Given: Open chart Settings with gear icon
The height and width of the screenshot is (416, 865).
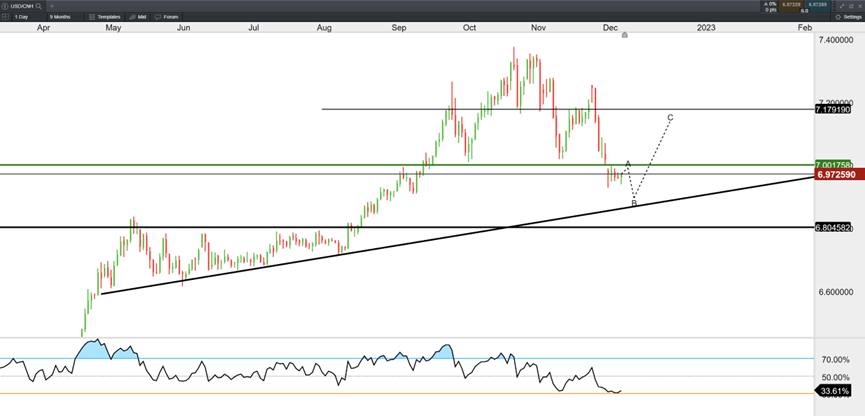Looking at the screenshot, I should click(x=848, y=17).
